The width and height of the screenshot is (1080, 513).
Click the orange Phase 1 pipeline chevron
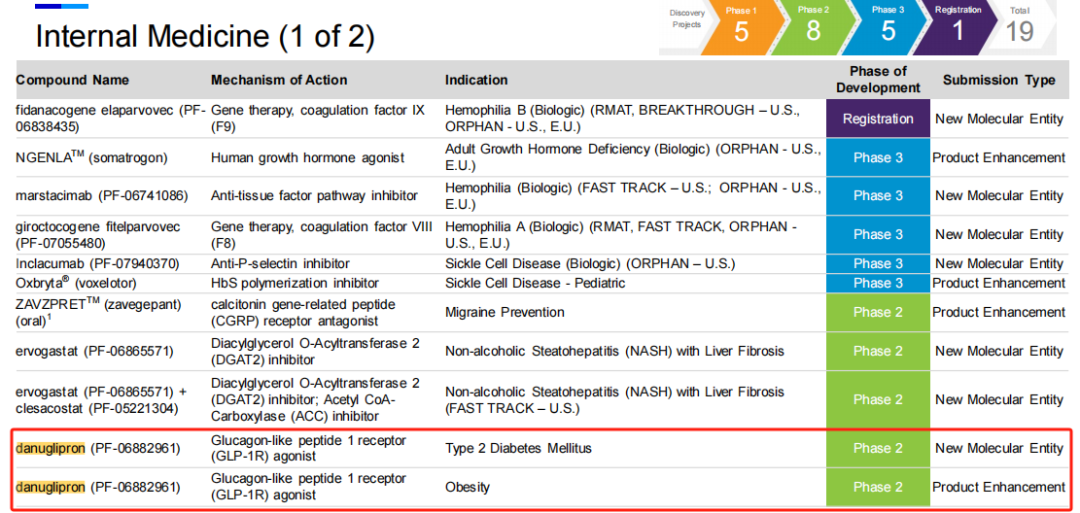click(x=740, y=27)
